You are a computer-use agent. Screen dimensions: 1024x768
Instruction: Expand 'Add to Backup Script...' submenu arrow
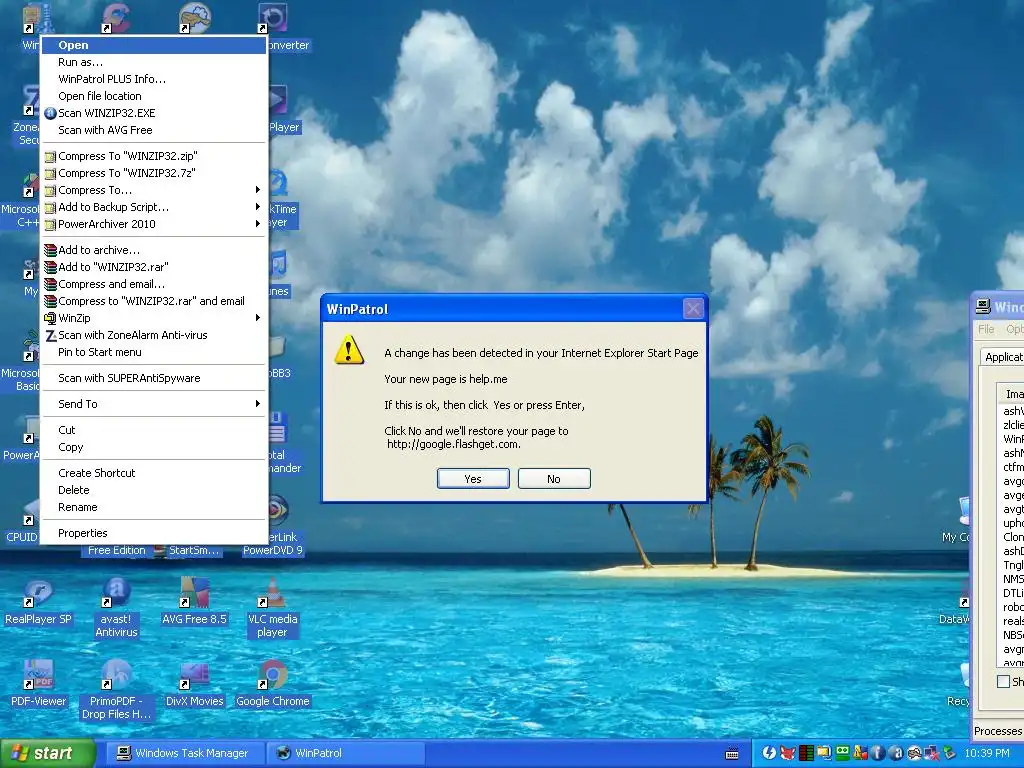click(258, 207)
